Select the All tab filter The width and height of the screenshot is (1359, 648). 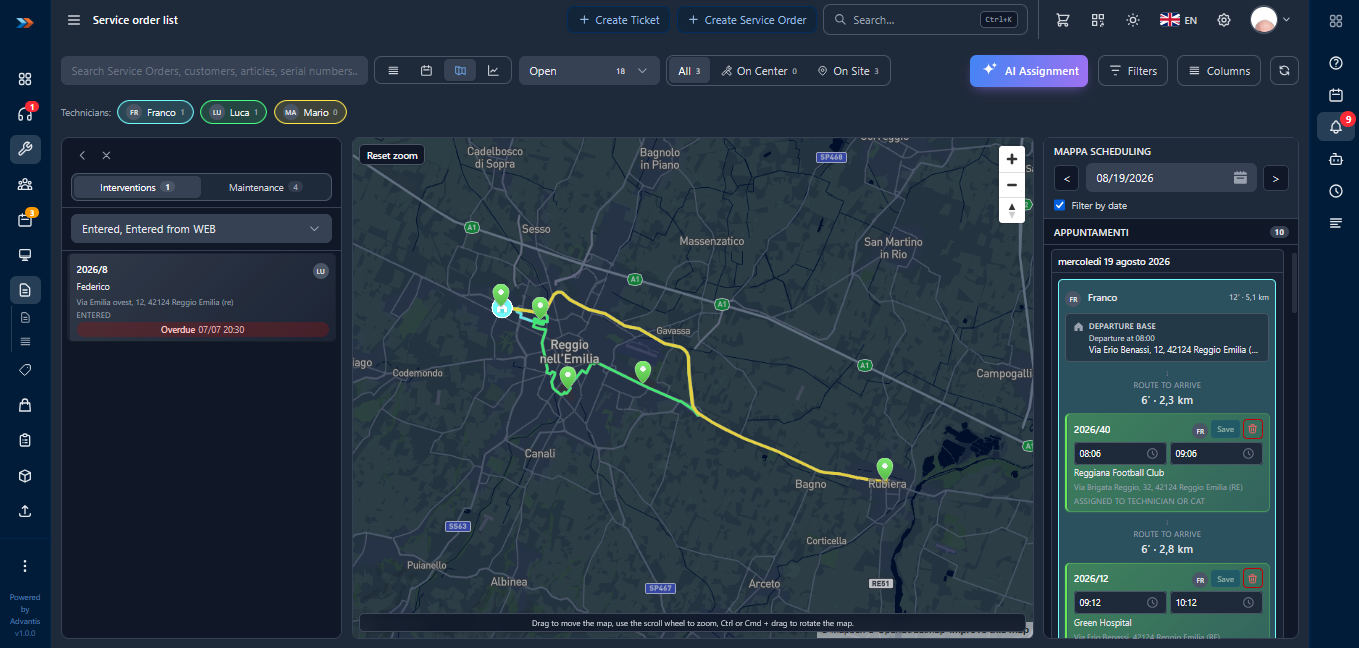[x=689, y=71]
